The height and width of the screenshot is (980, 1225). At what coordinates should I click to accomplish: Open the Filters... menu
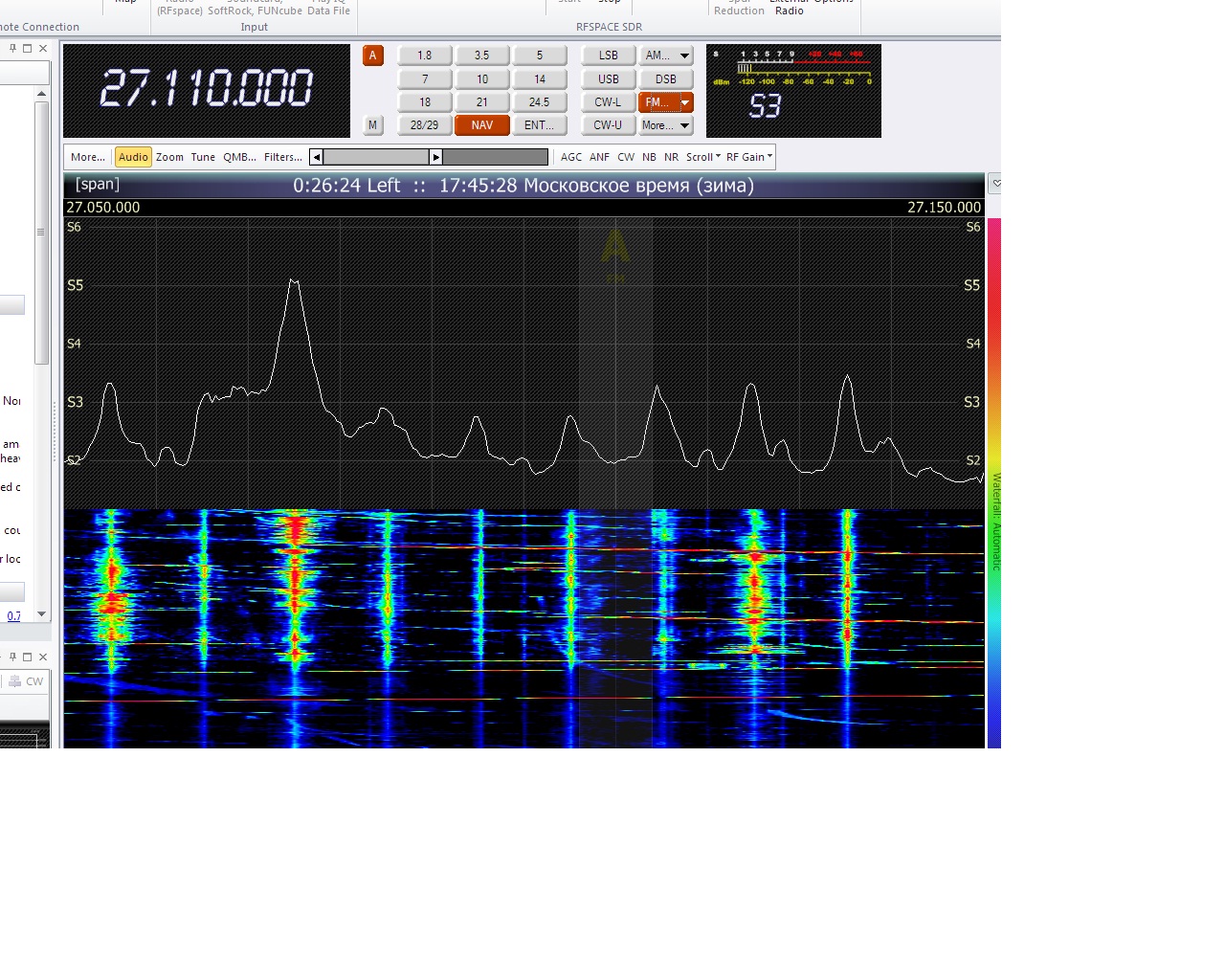(282, 157)
